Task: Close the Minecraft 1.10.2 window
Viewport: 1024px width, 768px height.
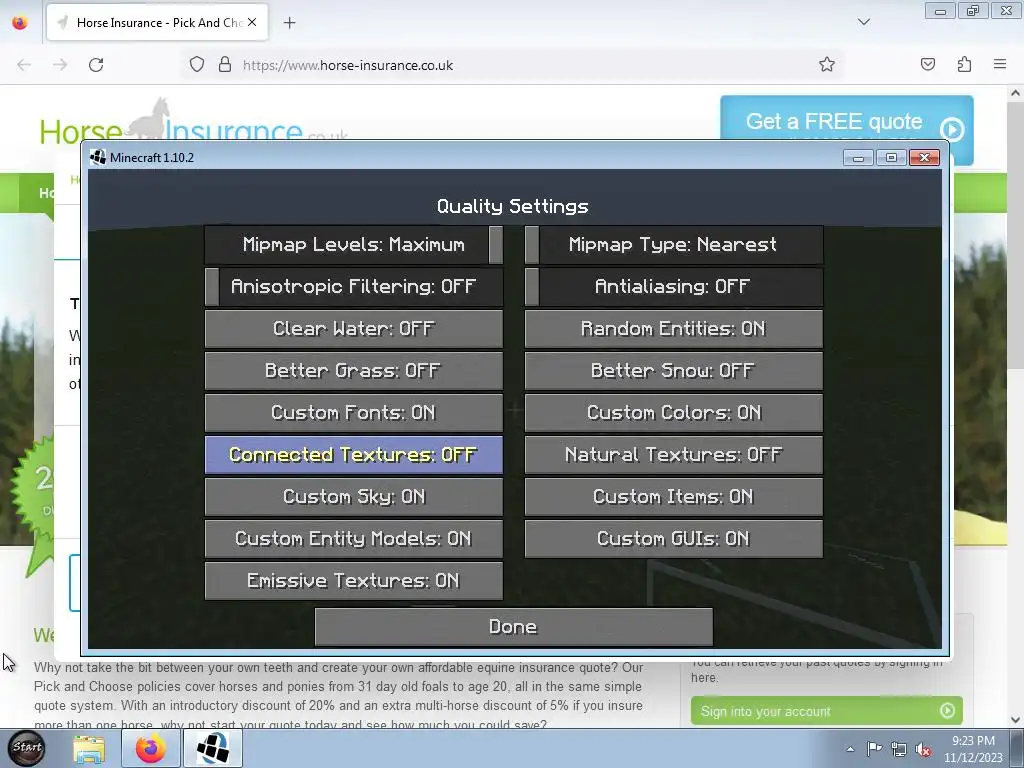Action: (x=924, y=157)
